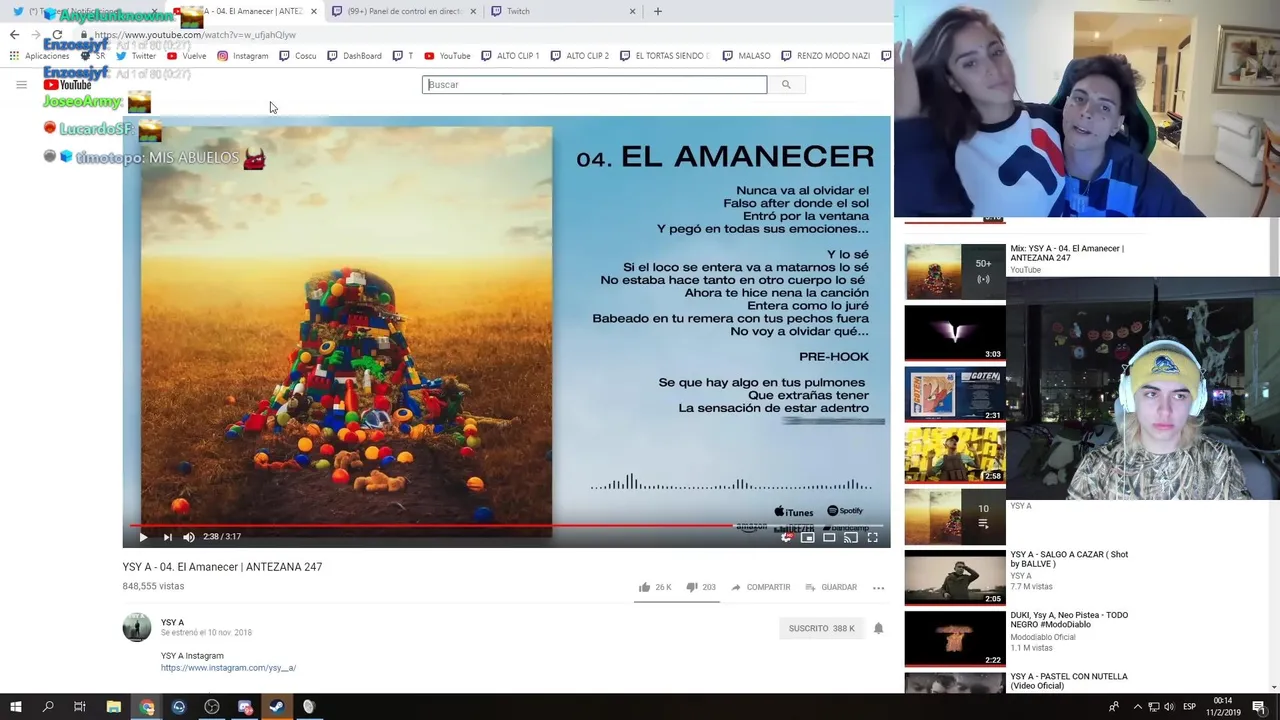
Task: Open YSY A Instagram link
Action: 228,668
